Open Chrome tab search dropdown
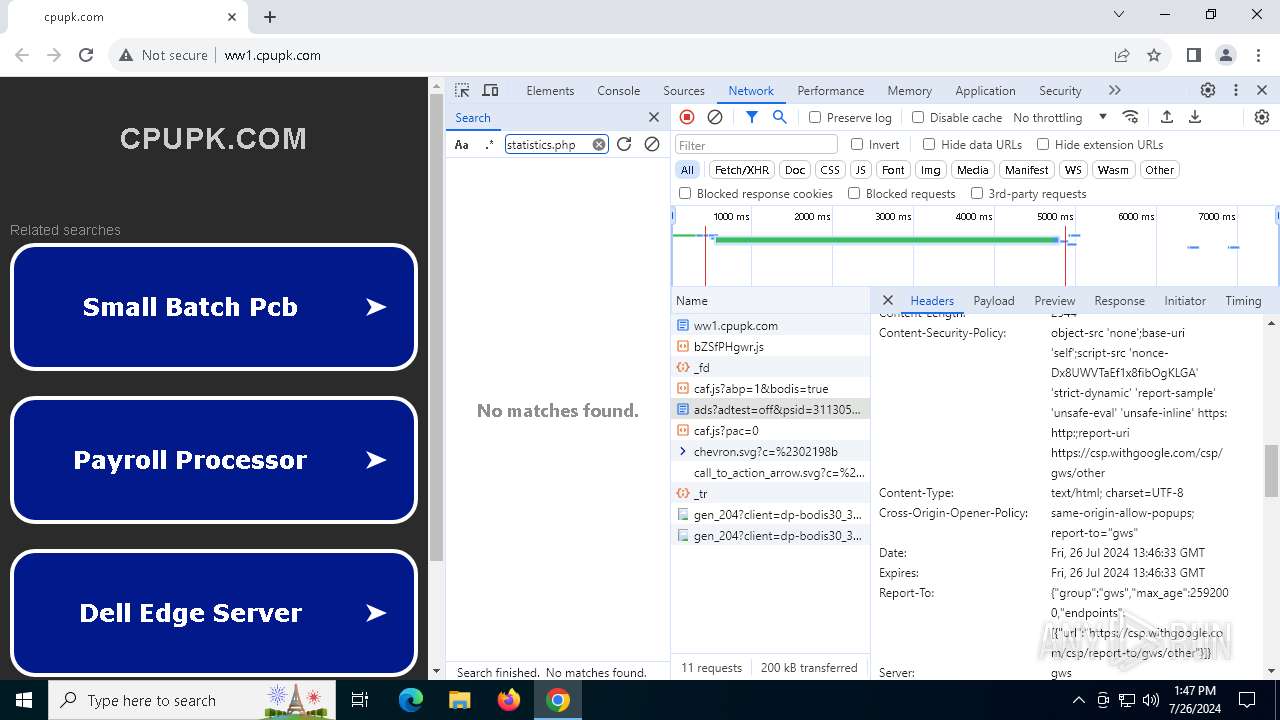The height and width of the screenshot is (720, 1280). (x=1120, y=15)
